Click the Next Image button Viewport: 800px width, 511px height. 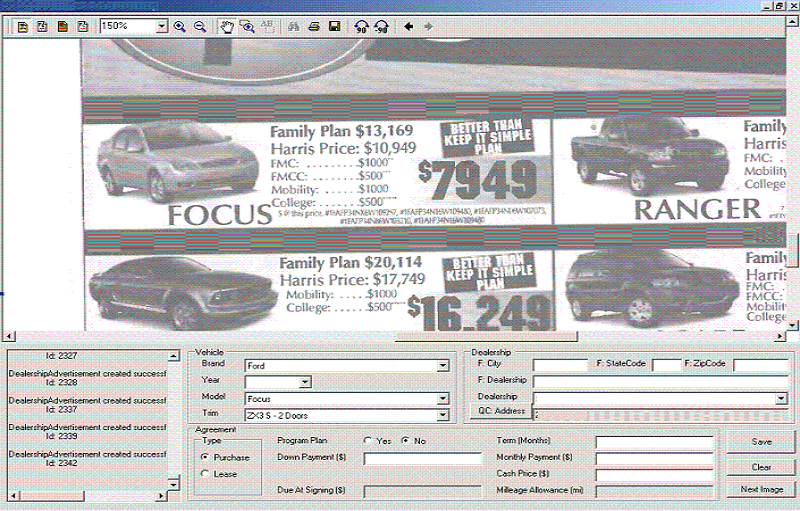point(761,490)
